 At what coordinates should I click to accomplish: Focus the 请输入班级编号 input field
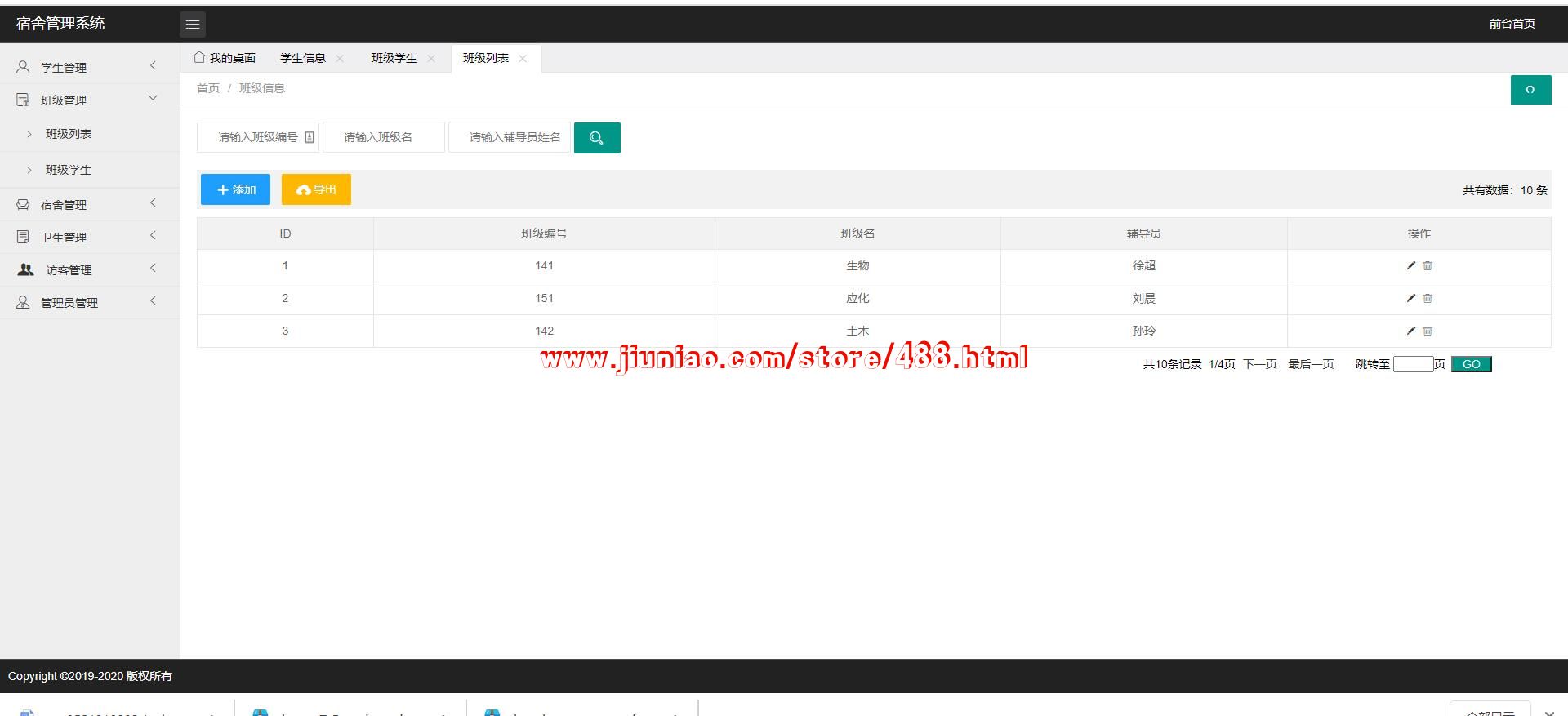tap(258, 137)
